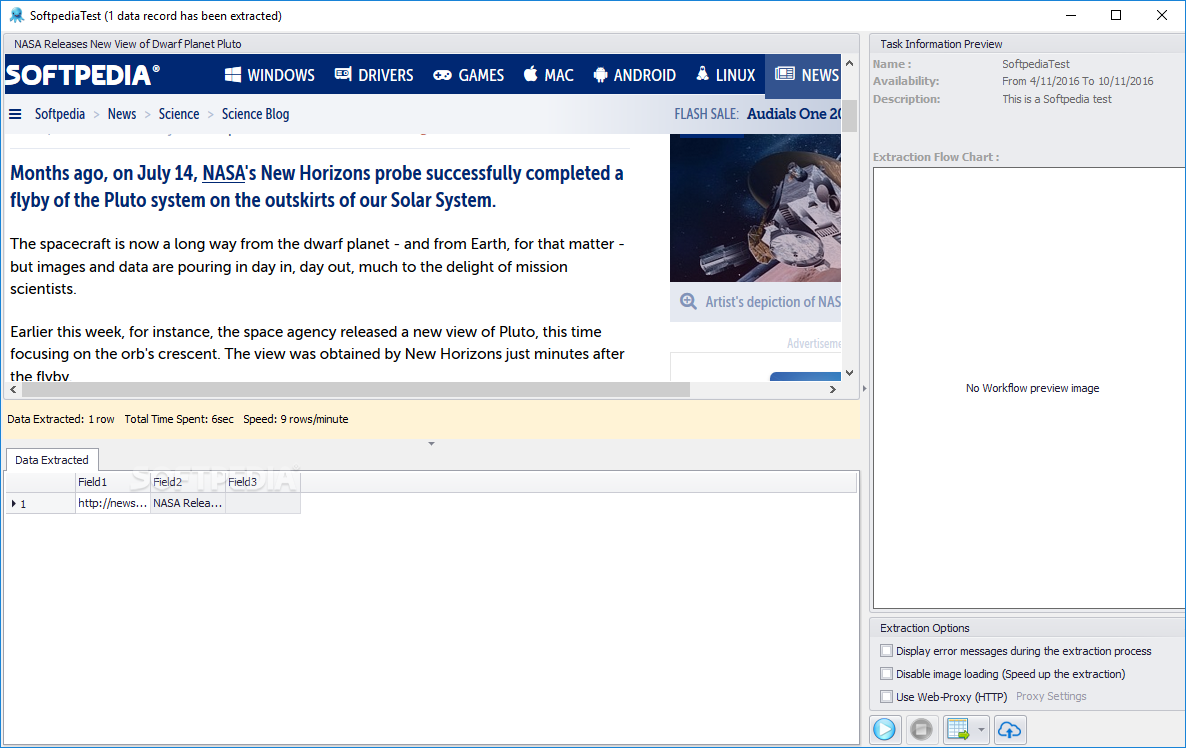The height and width of the screenshot is (748, 1186).
Task: Click the horizontal scrollbar left arrow
Action: coord(13,390)
